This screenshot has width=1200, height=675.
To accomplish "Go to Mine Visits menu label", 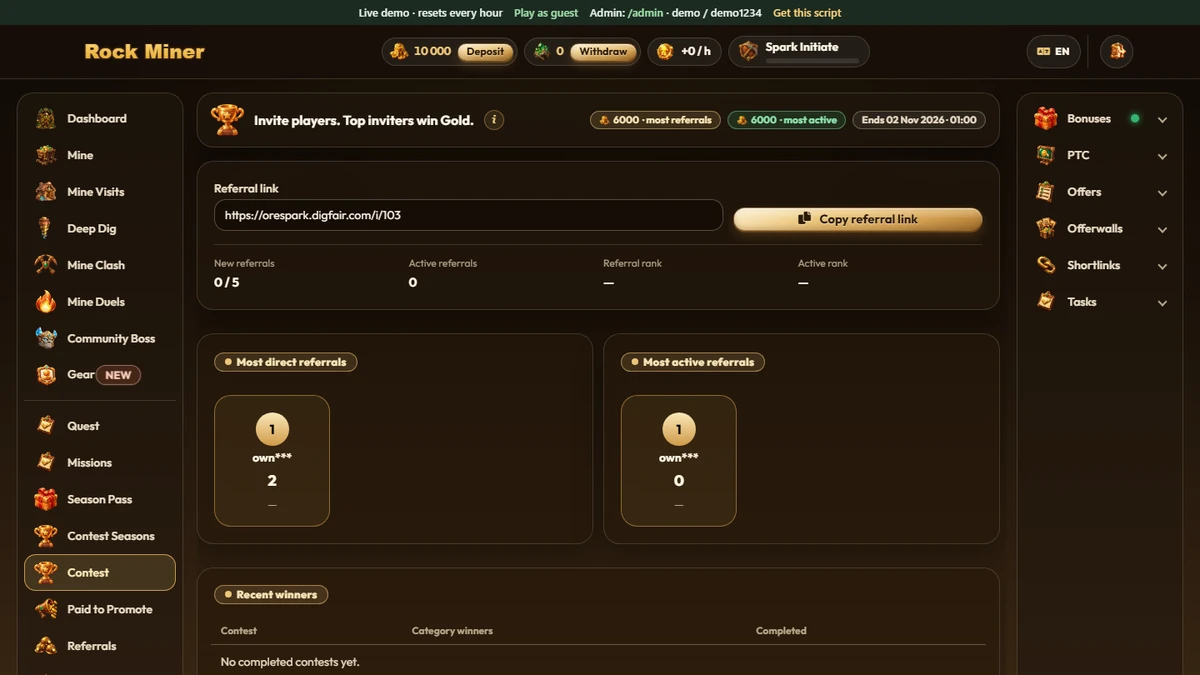I will (96, 192).
